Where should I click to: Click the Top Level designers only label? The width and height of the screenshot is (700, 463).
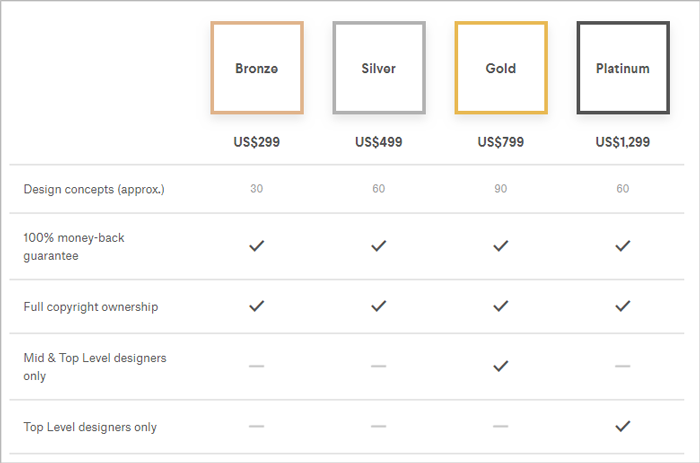pos(90,427)
